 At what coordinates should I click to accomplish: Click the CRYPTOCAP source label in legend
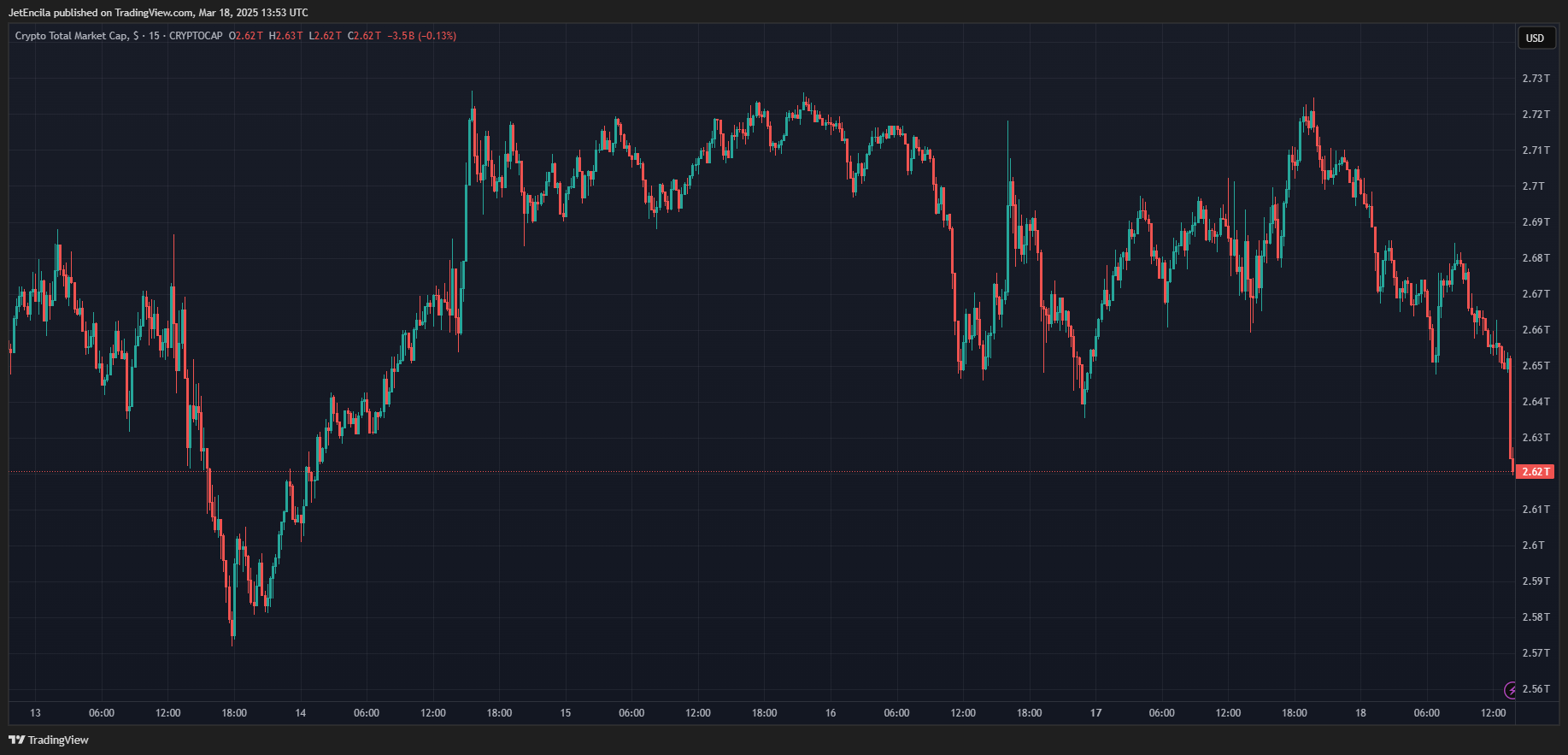pos(196,36)
